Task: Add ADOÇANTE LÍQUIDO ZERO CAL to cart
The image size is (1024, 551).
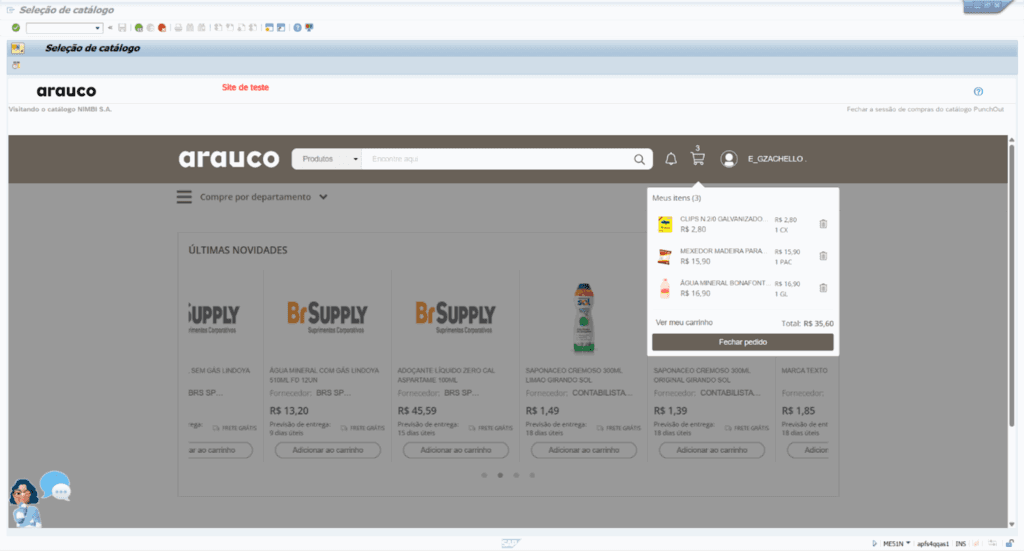Action: (456, 450)
